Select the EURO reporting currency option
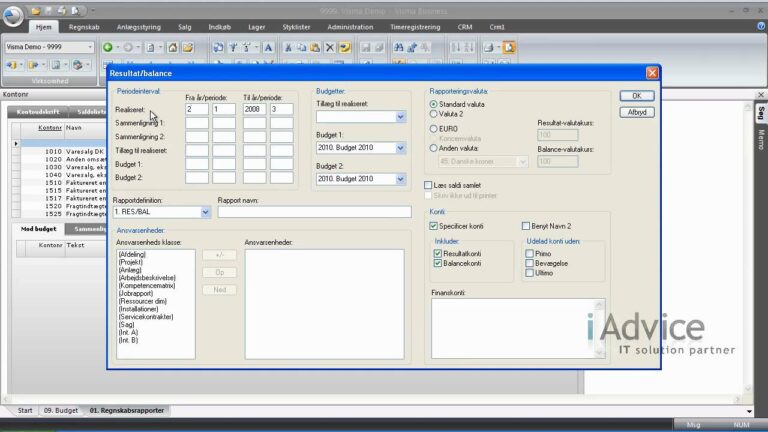 [x=433, y=129]
